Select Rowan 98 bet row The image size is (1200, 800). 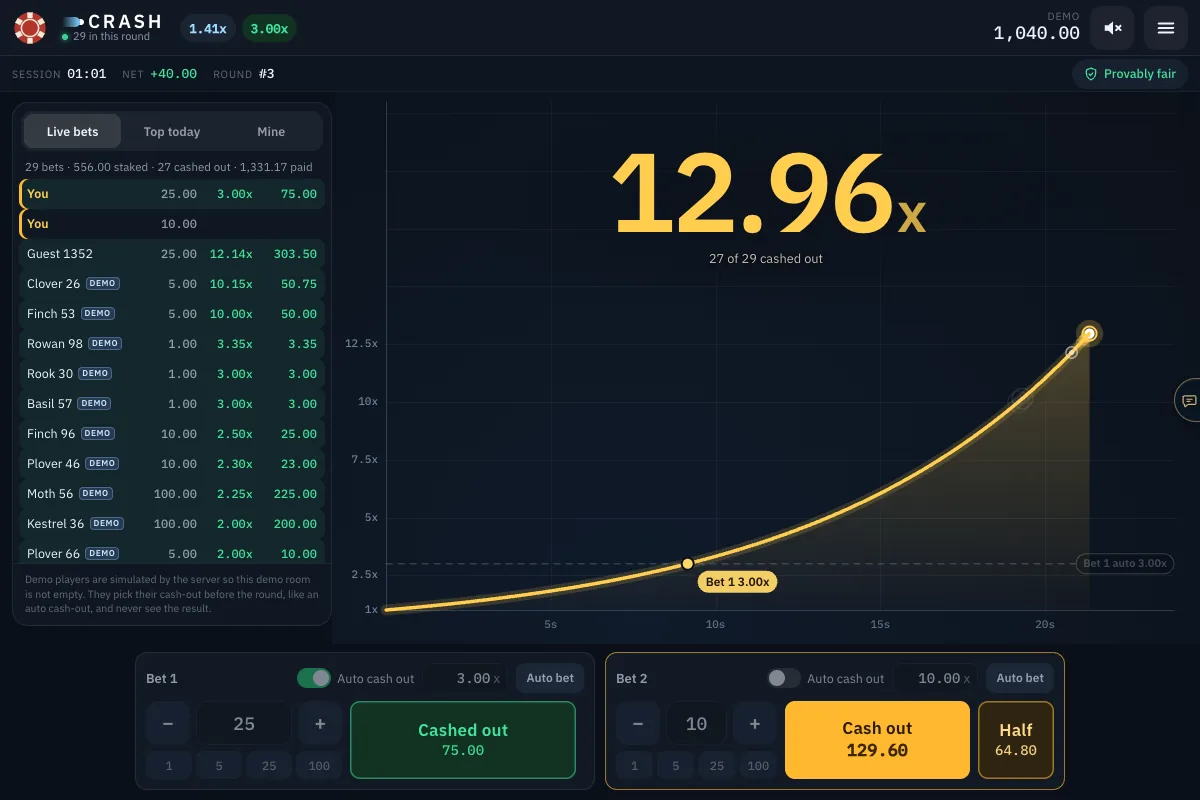click(172, 344)
